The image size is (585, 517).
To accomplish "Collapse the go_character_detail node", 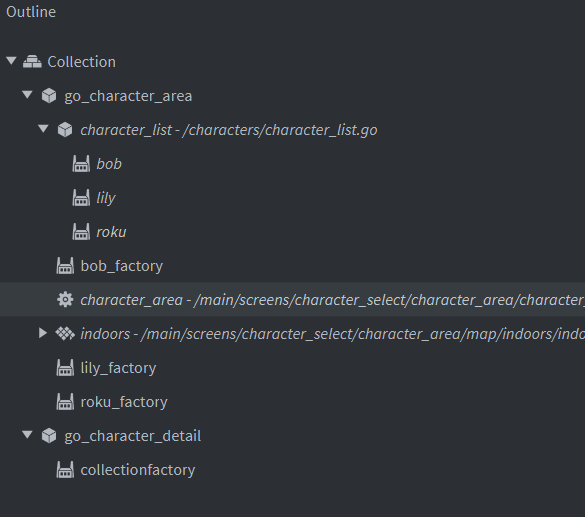I will [x=27, y=435].
